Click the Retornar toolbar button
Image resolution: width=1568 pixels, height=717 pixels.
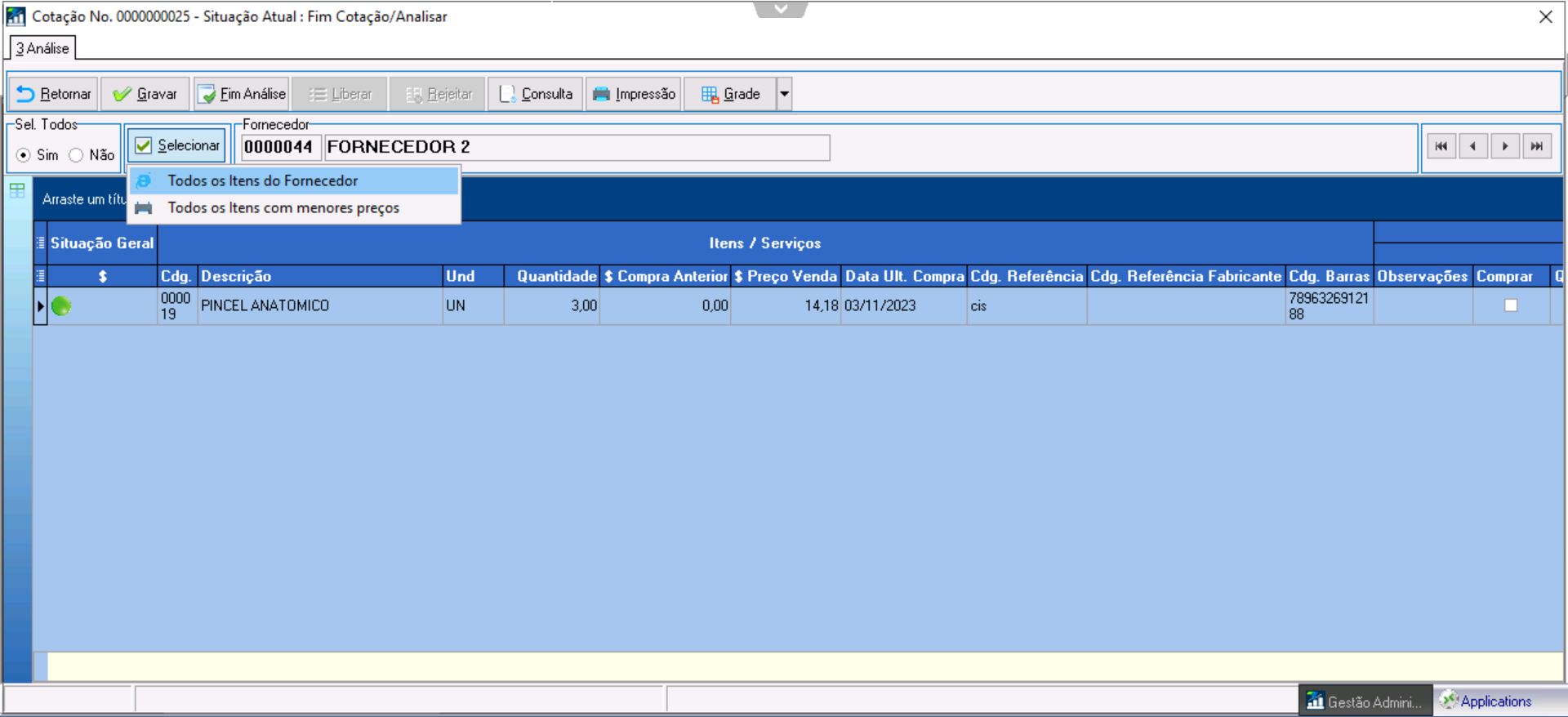[x=53, y=94]
